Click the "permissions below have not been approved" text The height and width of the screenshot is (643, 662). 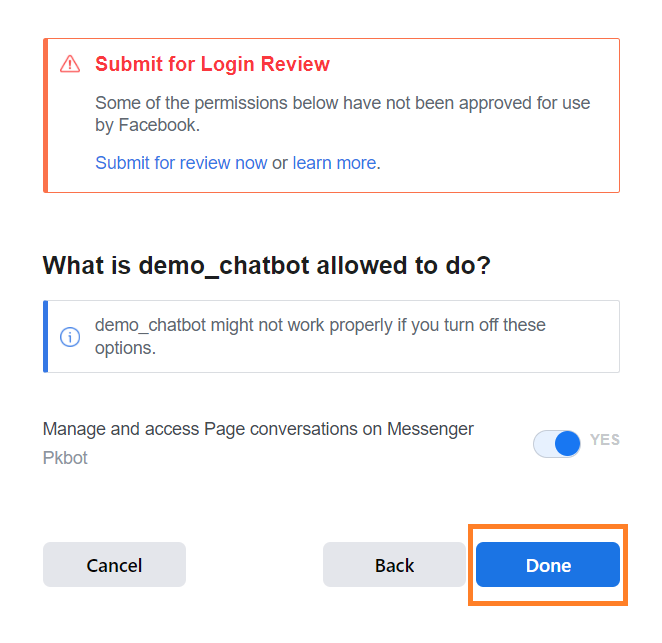(342, 103)
